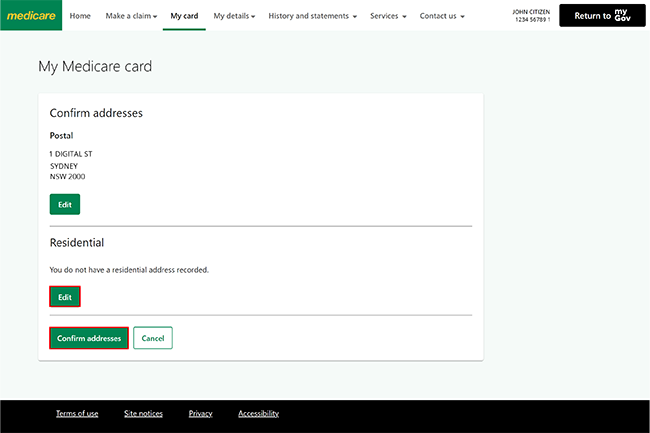Select the 1 DIGITAL ST address line

[71, 154]
